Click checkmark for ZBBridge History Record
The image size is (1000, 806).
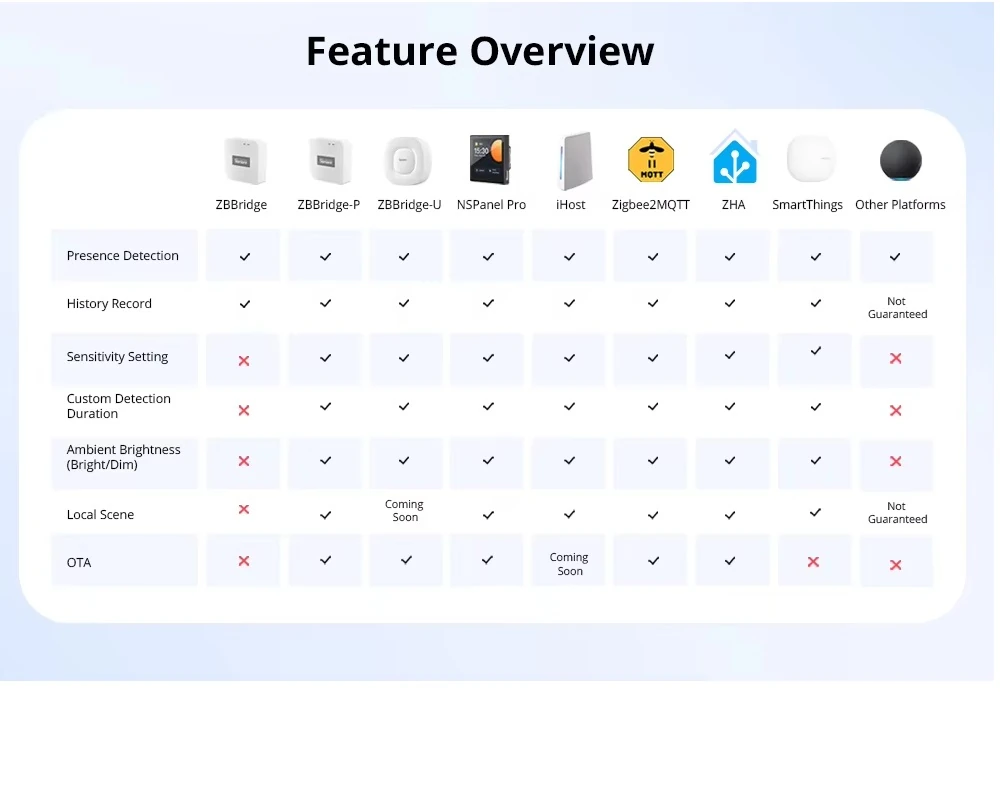[x=245, y=304]
